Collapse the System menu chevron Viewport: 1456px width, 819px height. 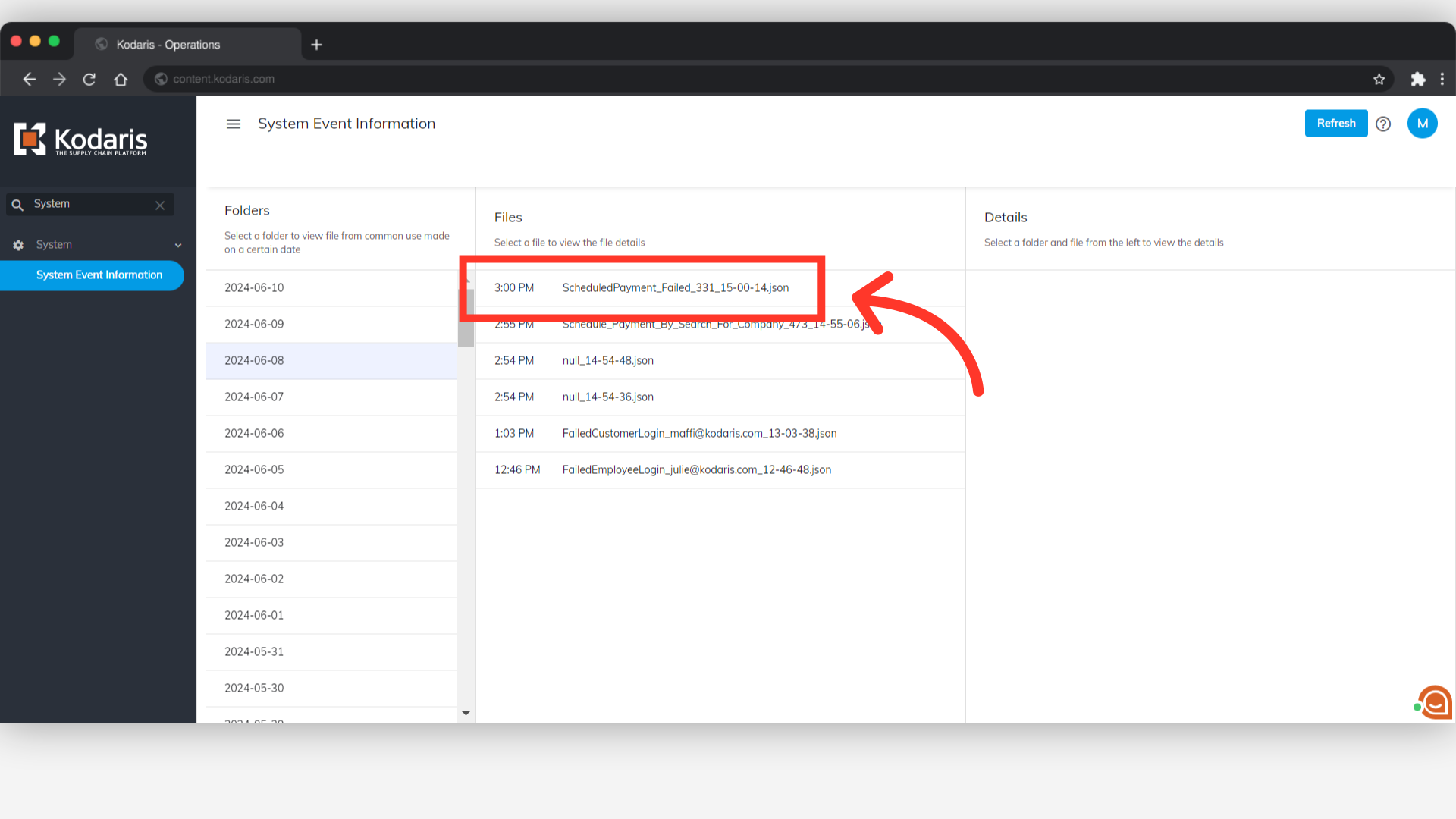(x=178, y=245)
